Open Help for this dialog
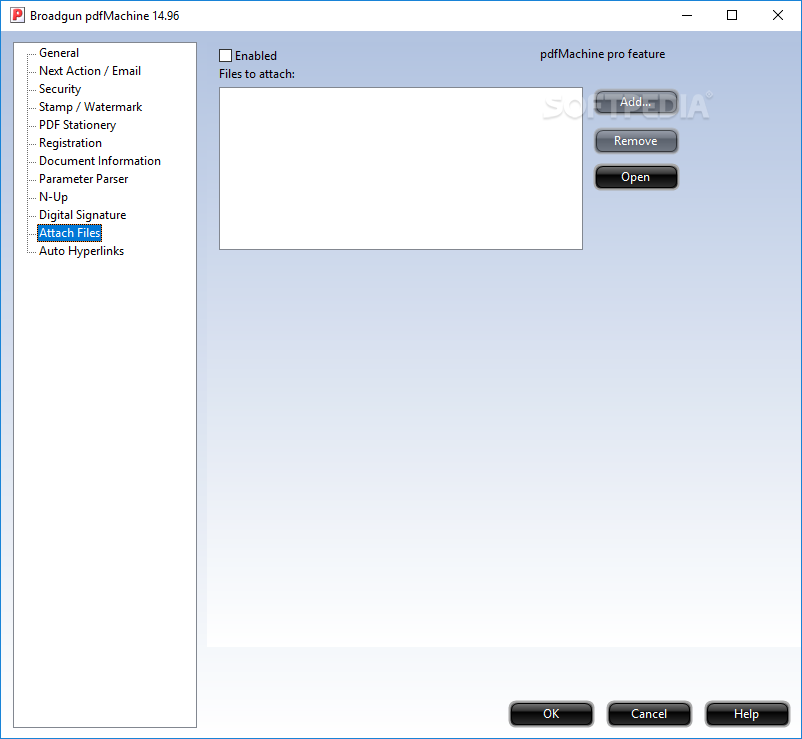 point(746,713)
